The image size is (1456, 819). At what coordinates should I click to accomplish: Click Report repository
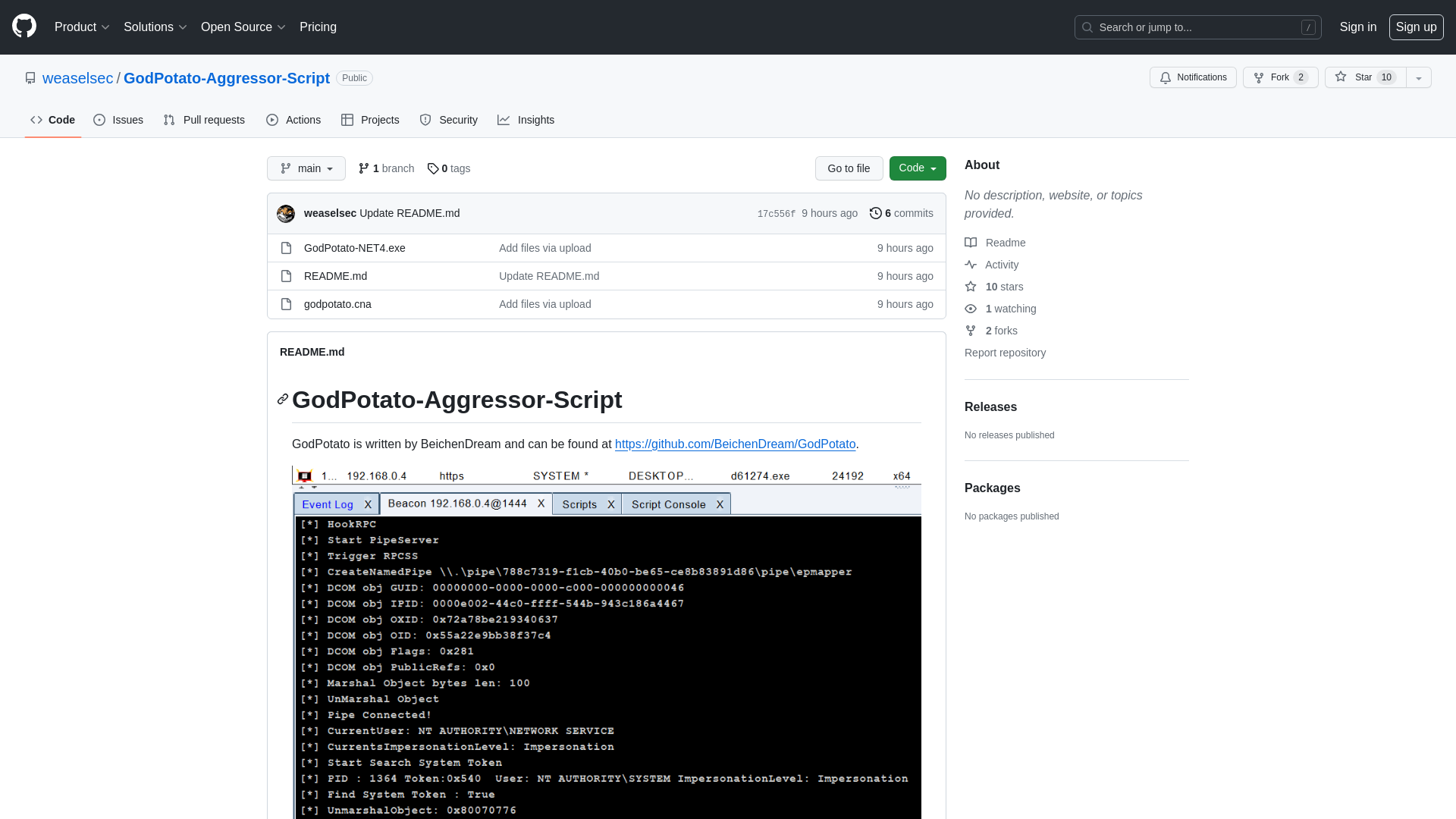(1005, 353)
